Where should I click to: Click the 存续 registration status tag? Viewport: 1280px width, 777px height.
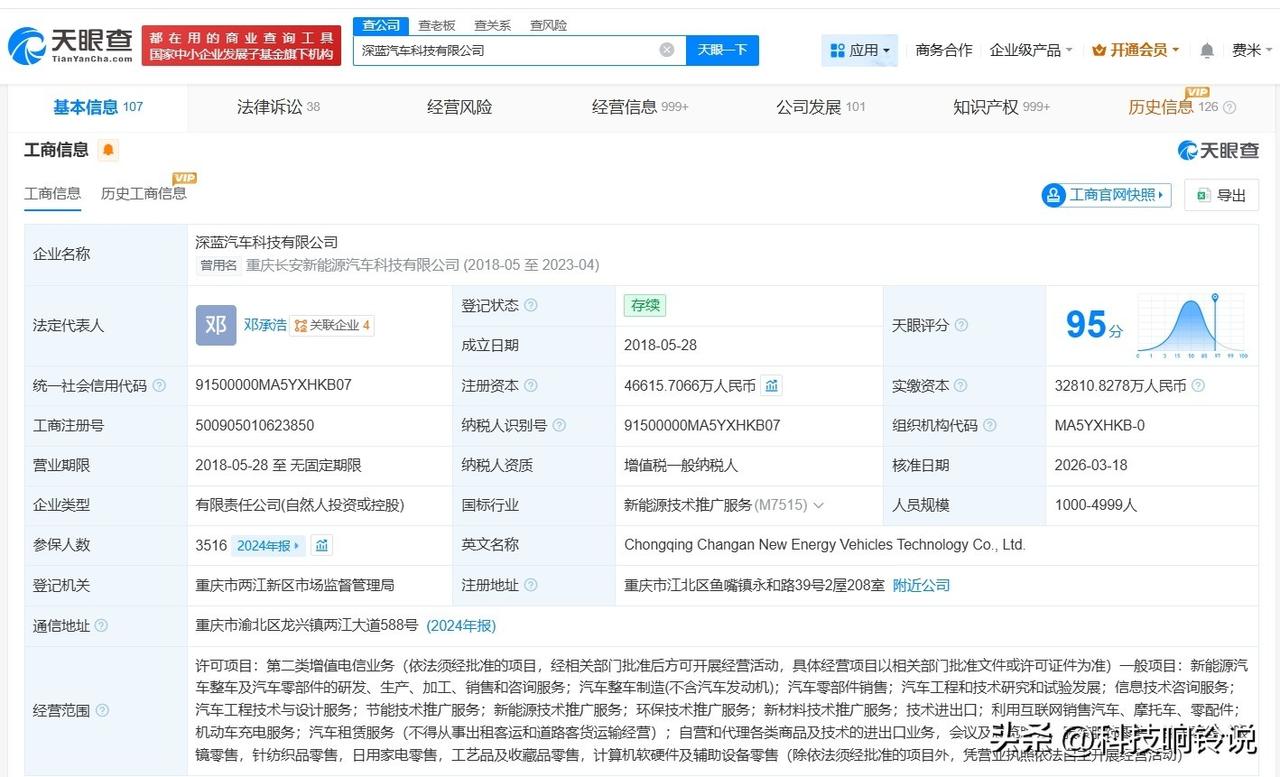645,305
